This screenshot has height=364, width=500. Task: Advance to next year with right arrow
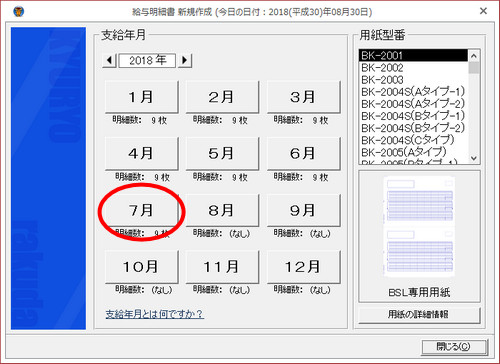[x=185, y=61]
